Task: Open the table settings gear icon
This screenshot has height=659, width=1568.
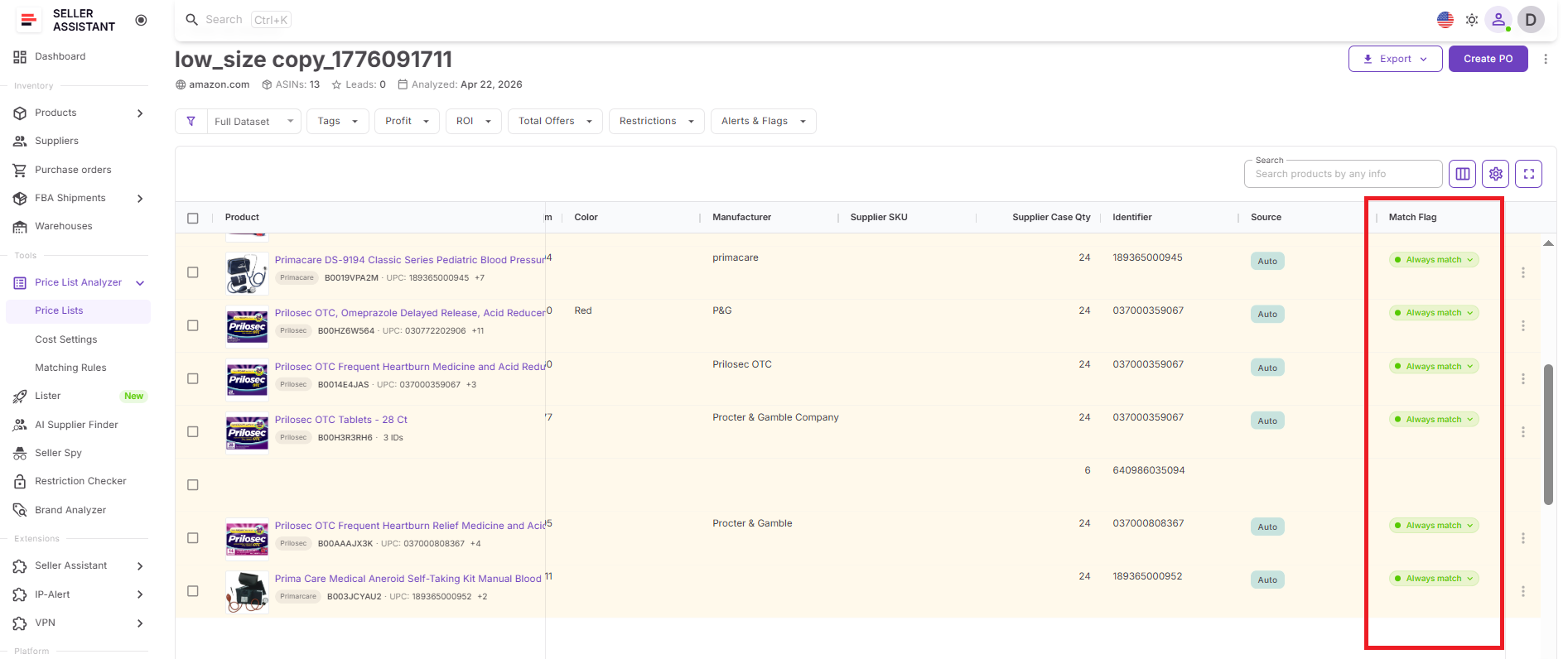Action: tap(1496, 174)
